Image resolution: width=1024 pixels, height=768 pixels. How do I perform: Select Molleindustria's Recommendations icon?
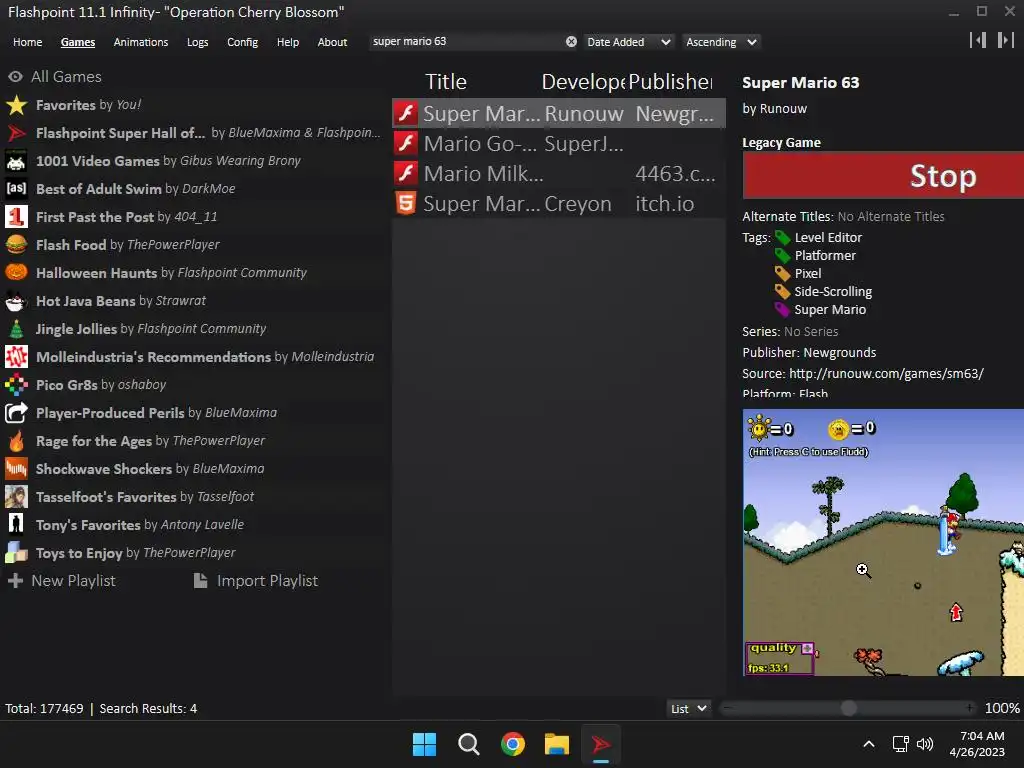(x=16, y=357)
